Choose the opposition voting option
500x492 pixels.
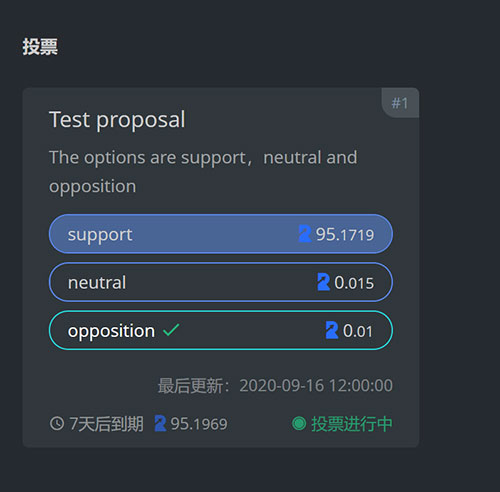click(x=221, y=330)
